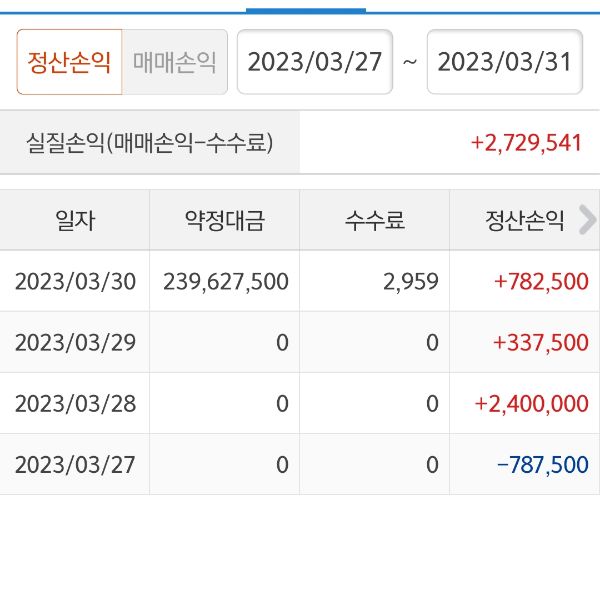Click the 수수료 column header
This screenshot has width=600, height=600.
coord(375,220)
